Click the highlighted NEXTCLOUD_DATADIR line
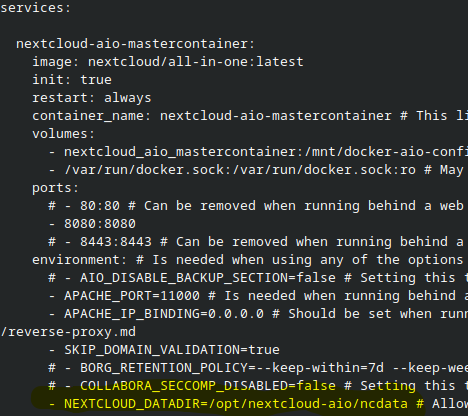Image resolution: width=468 pixels, height=416 pixels. [258, 404]
